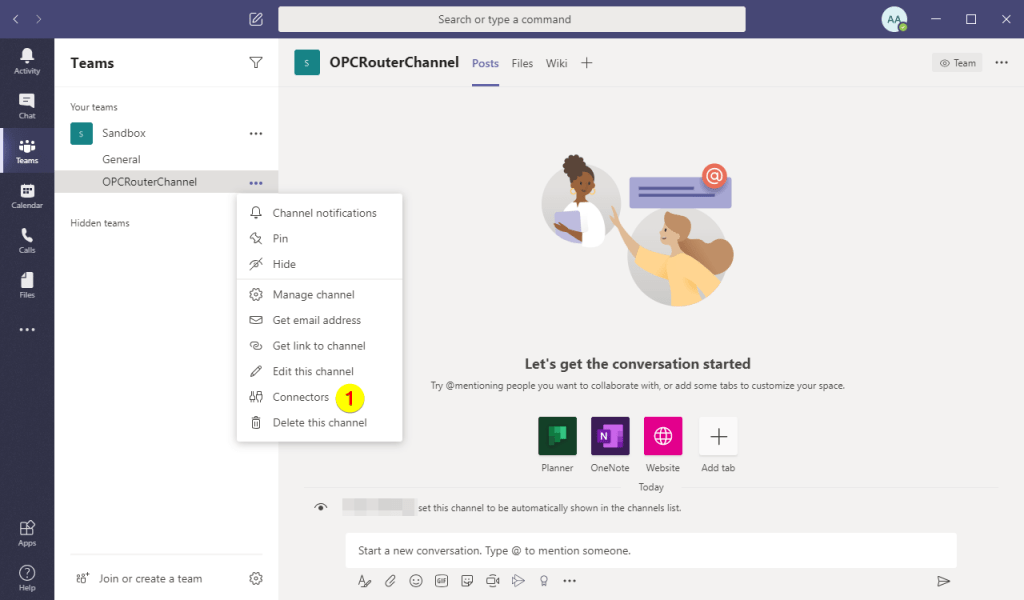Open the GIF picker
The image size is (1024, 600).
[441, 580]
